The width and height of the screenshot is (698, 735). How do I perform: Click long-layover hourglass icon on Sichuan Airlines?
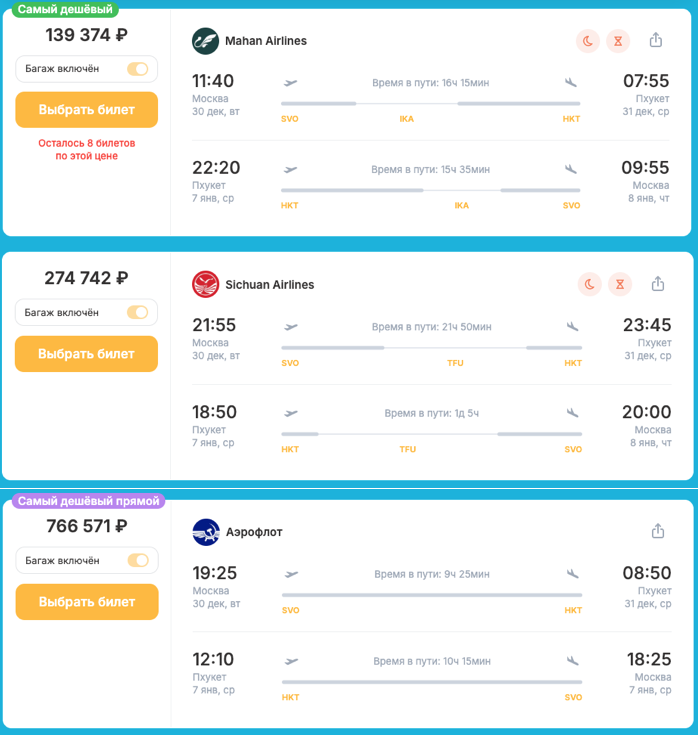click(620, 285)
